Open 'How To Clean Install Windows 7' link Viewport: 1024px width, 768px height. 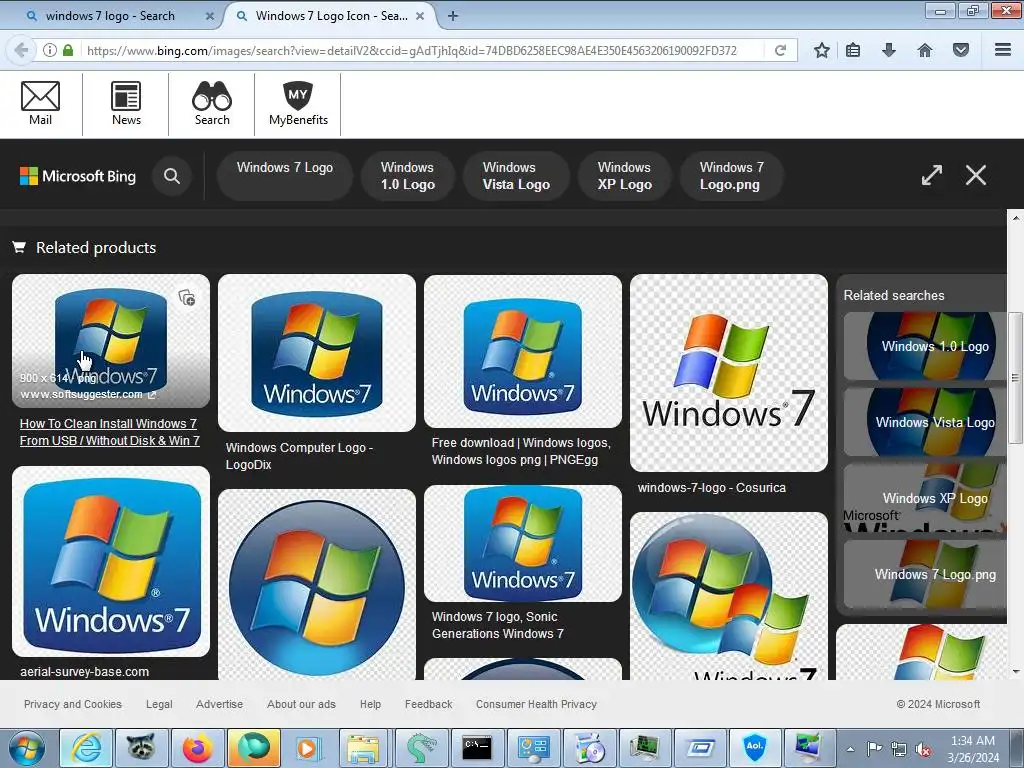point(109,432)
